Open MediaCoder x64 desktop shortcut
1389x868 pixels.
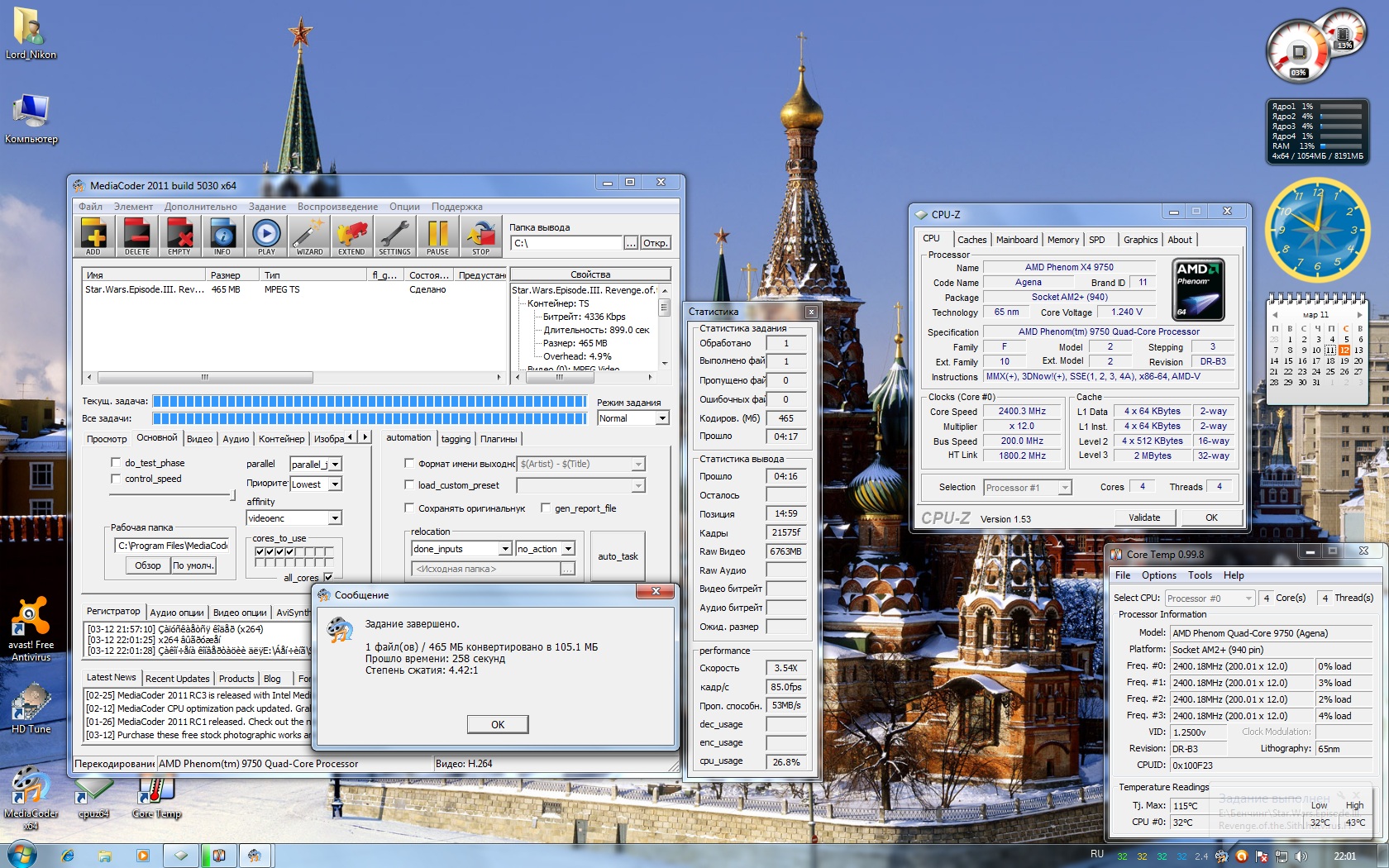pos(30,797)
